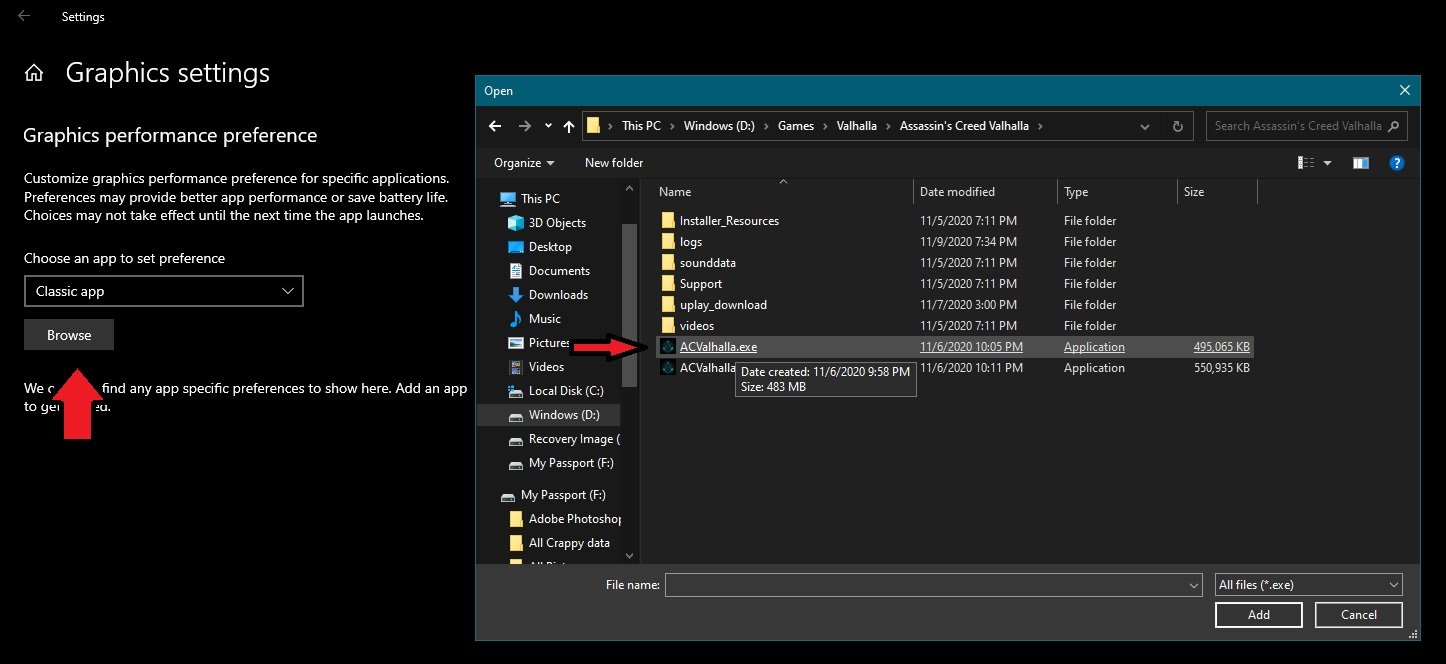
Task: Click the Desktop icon in the navigation pane
Action: click(x=516, y=247)
